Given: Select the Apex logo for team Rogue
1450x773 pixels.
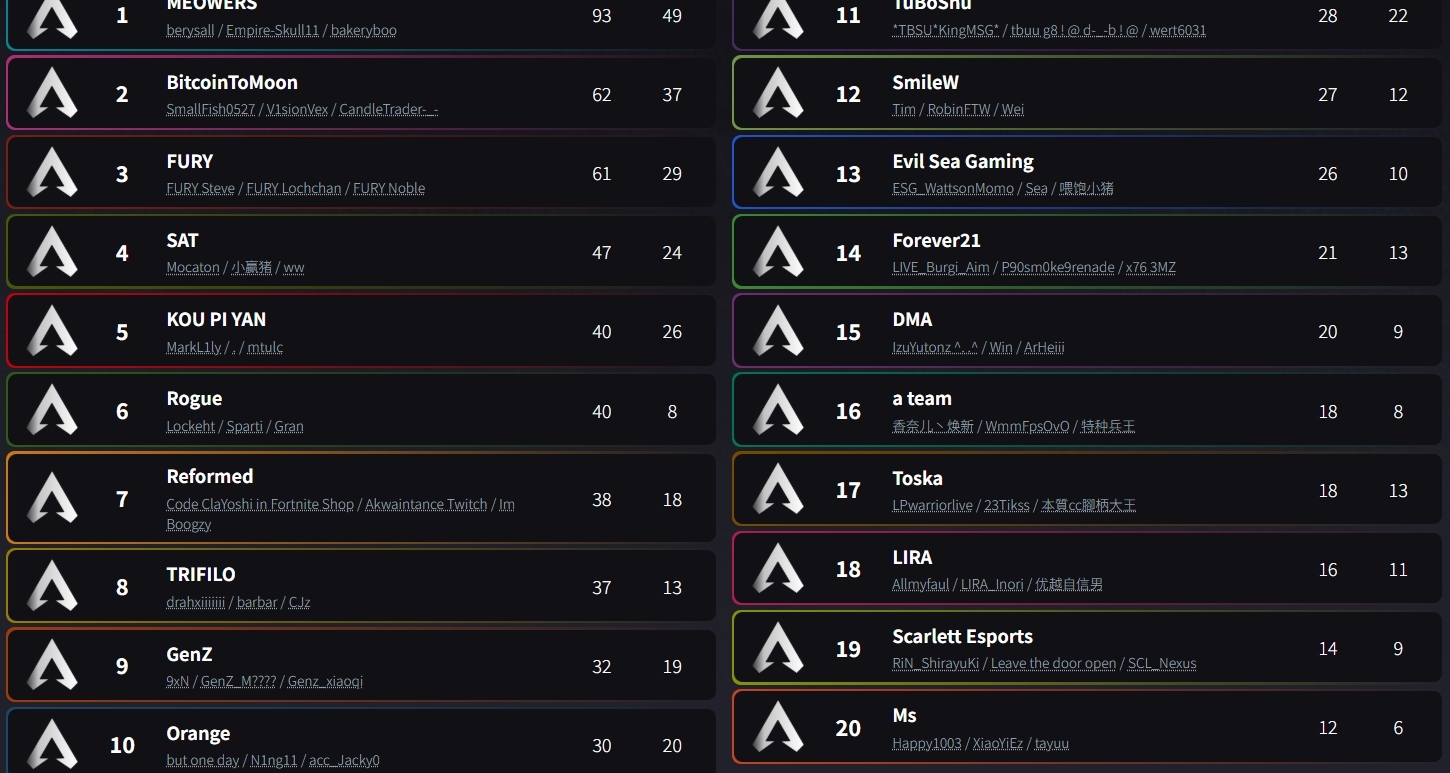Looking at the screenshot, I should pyautogui.click(x=52, y=410).
